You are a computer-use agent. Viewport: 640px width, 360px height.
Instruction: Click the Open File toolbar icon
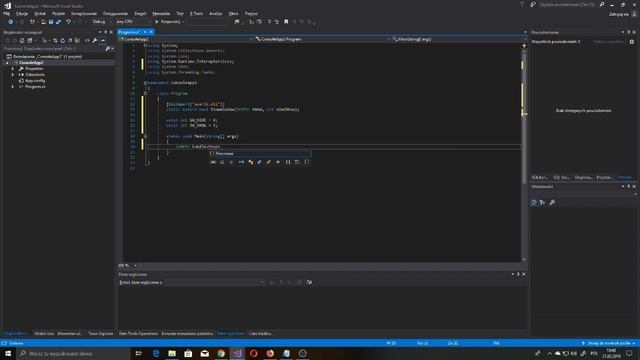pos(43,22)
